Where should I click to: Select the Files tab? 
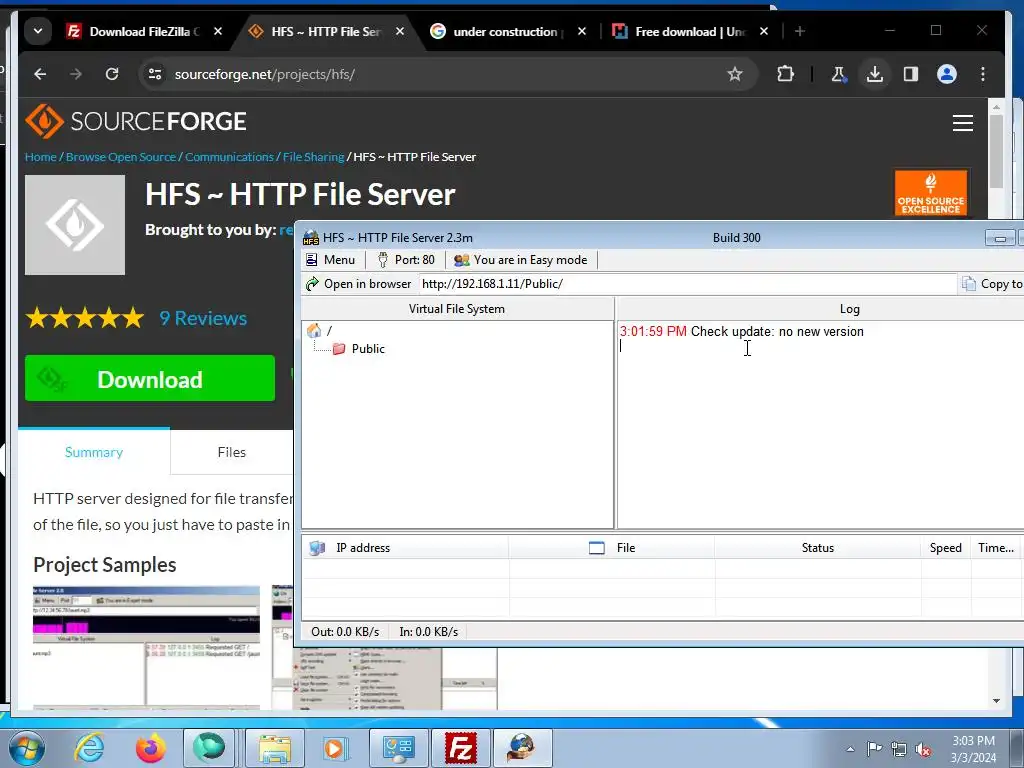tap(232, 452)
